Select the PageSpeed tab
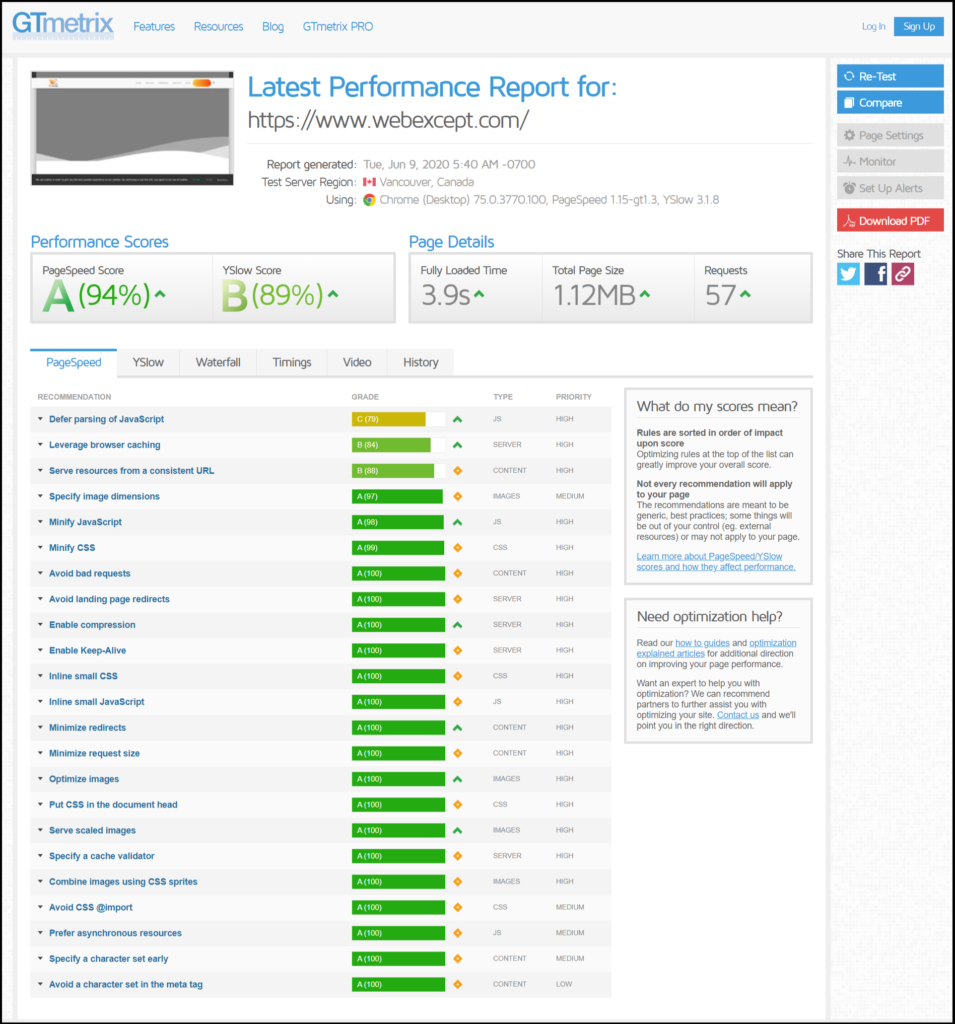This screenshot has width=955, height=1024. coord(74,362)
